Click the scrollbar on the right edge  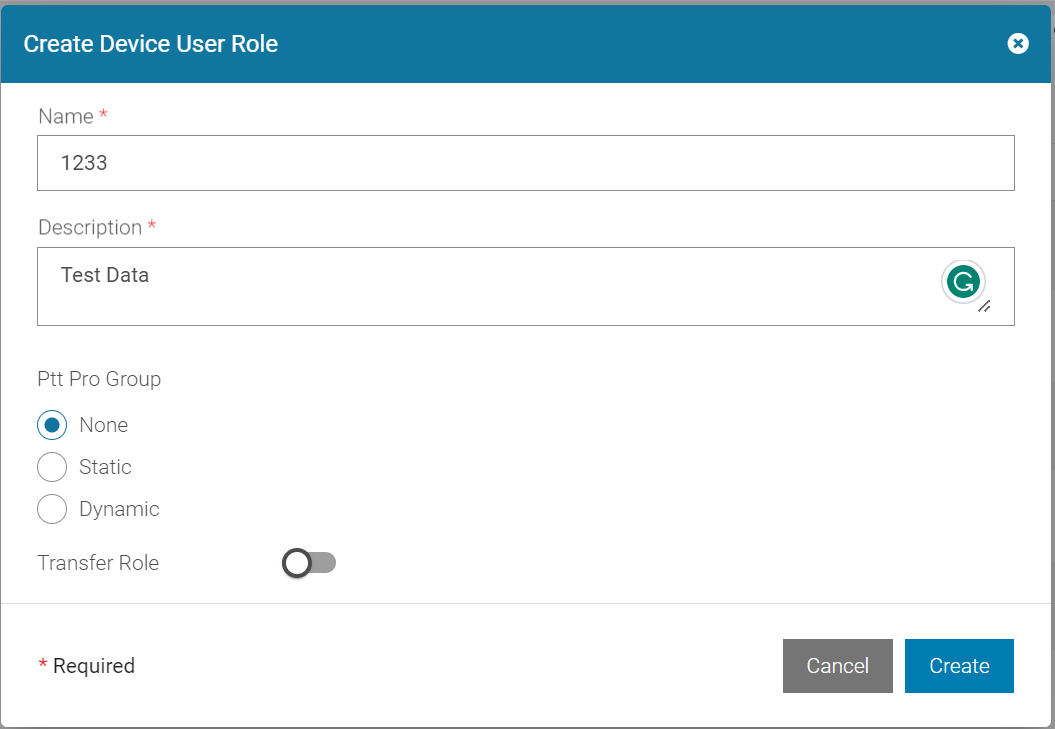click(x=1048, y=300)
